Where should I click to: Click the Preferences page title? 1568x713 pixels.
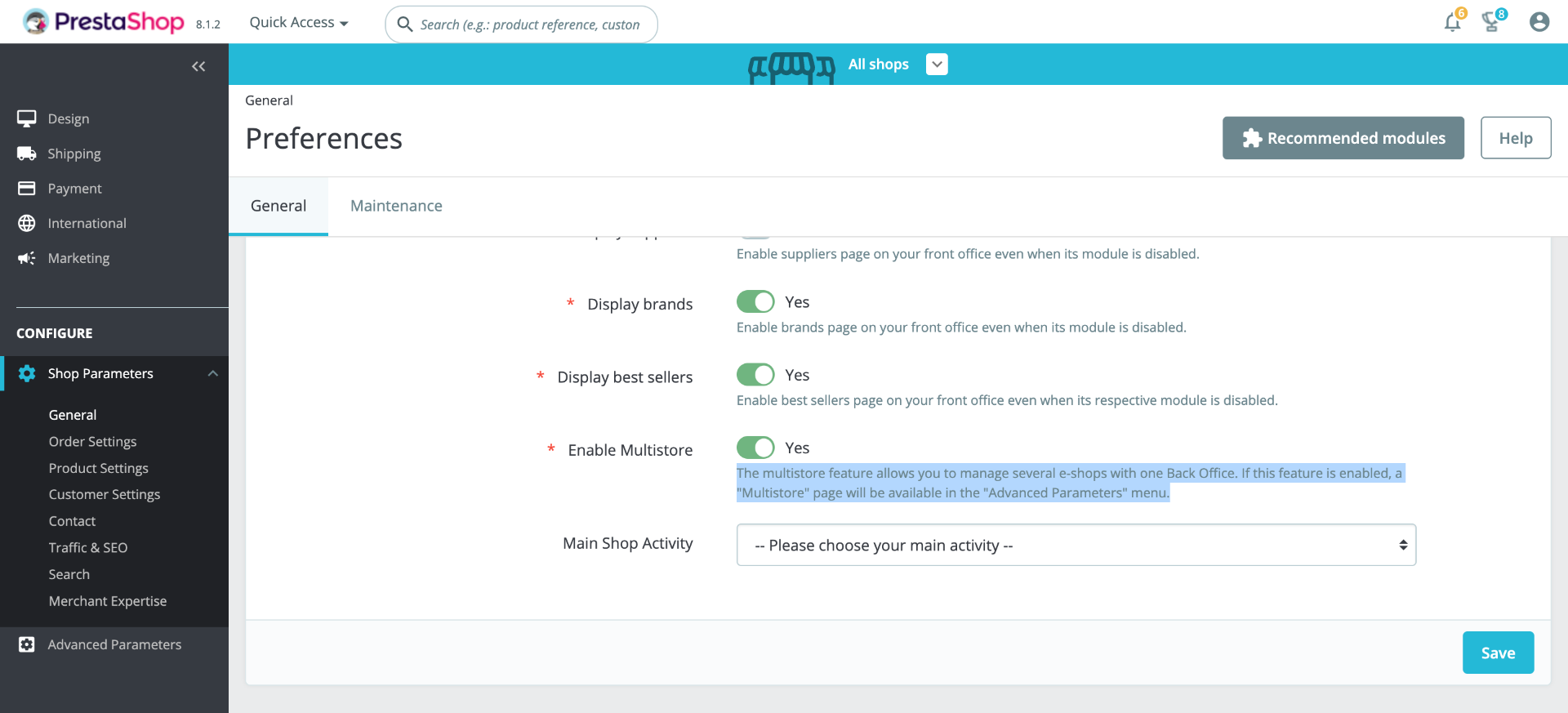(x=323, y=139)
